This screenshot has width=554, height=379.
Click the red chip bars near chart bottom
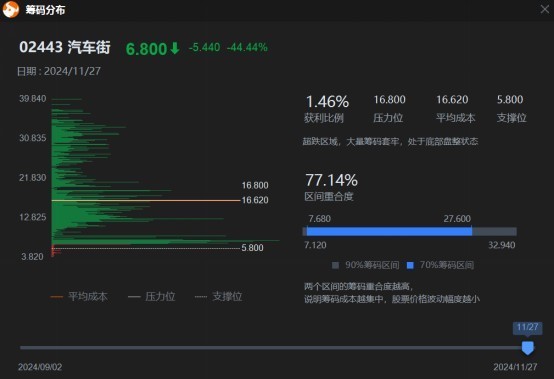click(x=55, y=250)
